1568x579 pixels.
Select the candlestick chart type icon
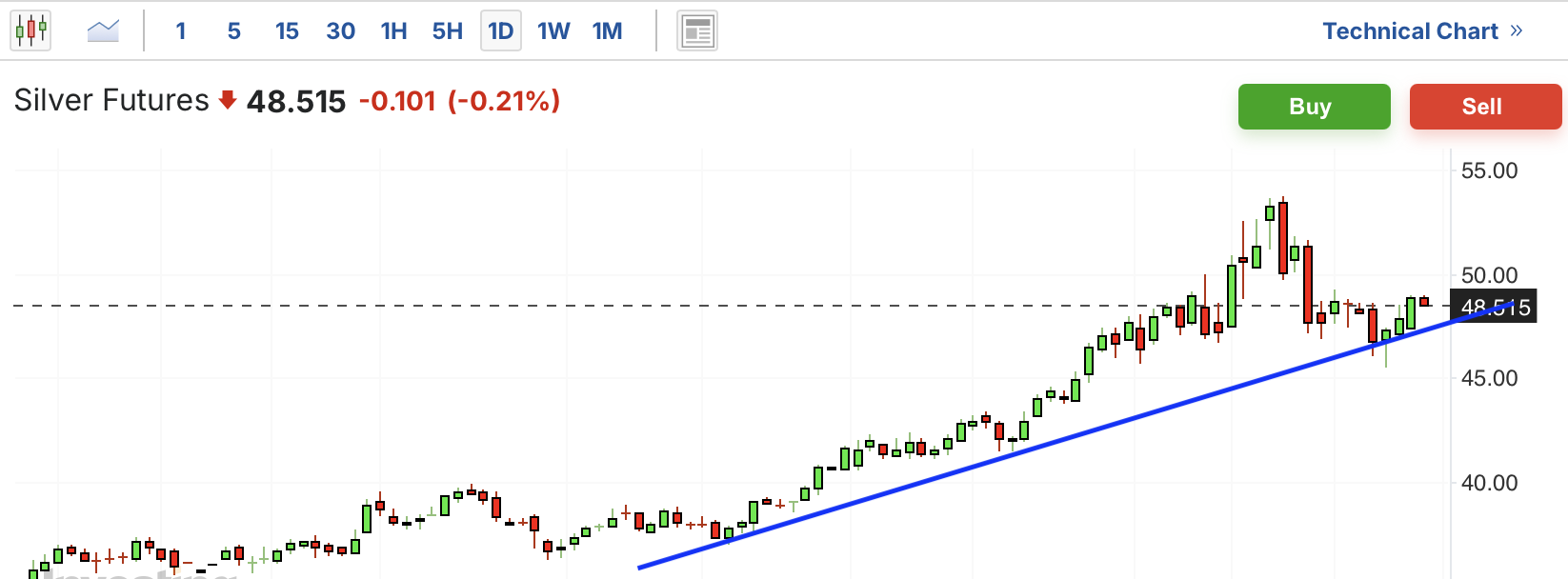30,30
